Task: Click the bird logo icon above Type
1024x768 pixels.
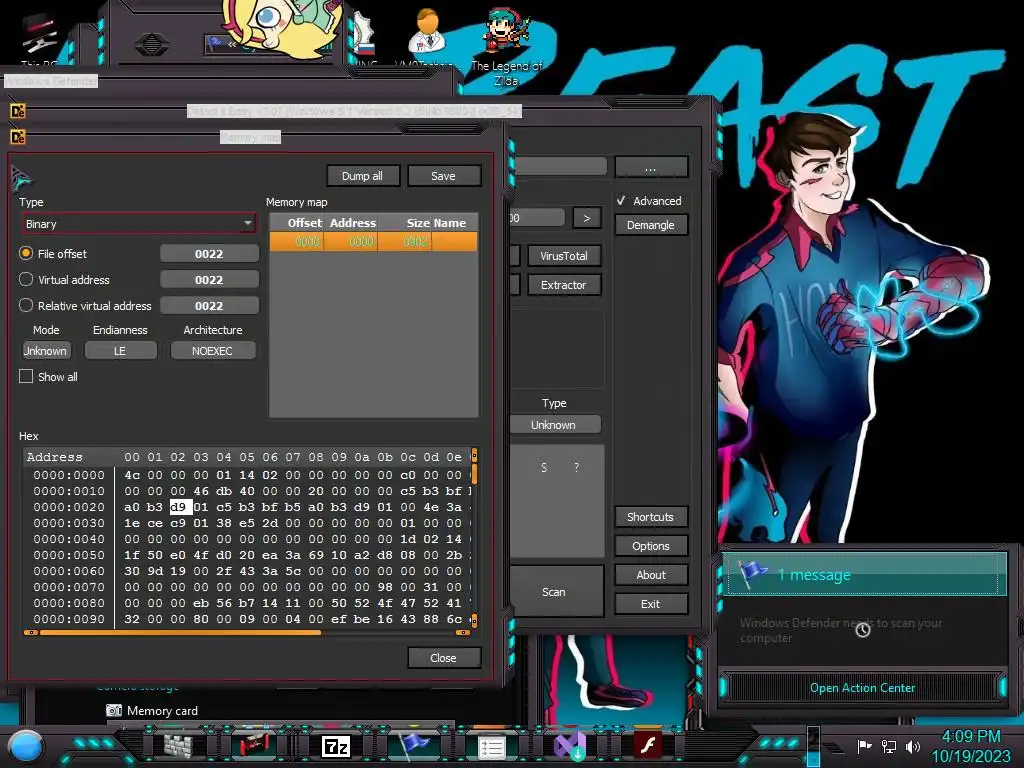Action: click(20, 178)
